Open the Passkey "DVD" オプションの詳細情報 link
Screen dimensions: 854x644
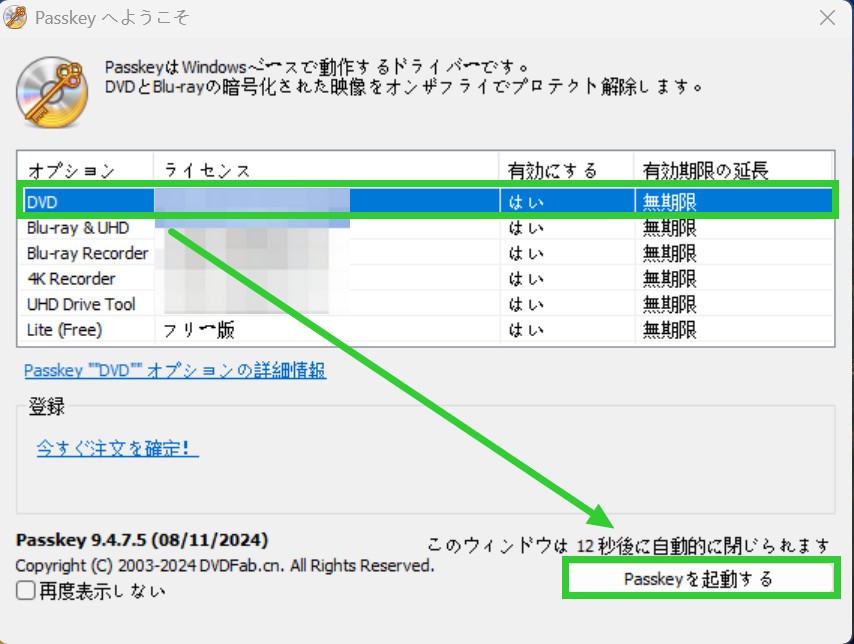175,370
